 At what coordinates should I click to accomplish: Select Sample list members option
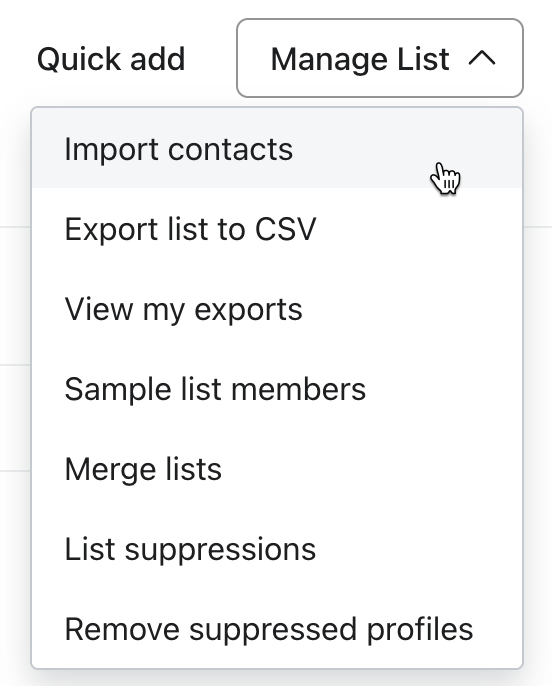click(x=277, y=389)
